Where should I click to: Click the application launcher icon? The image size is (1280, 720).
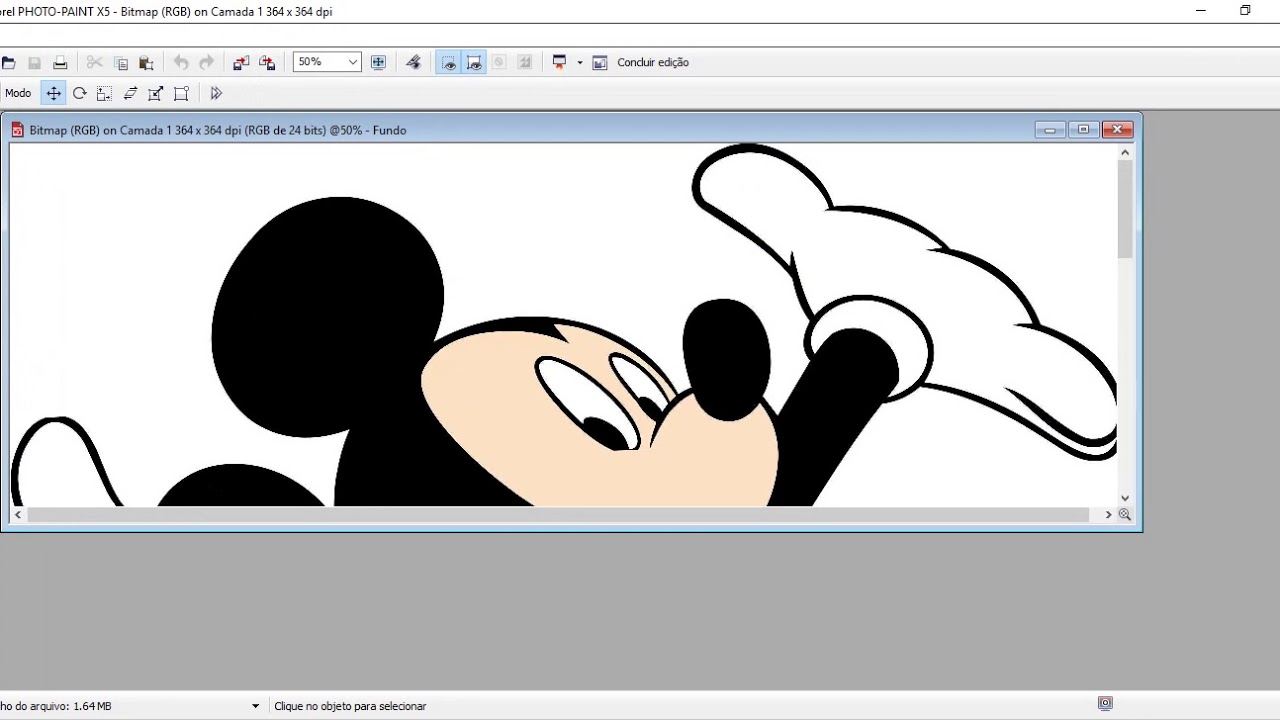pos(559,62)
